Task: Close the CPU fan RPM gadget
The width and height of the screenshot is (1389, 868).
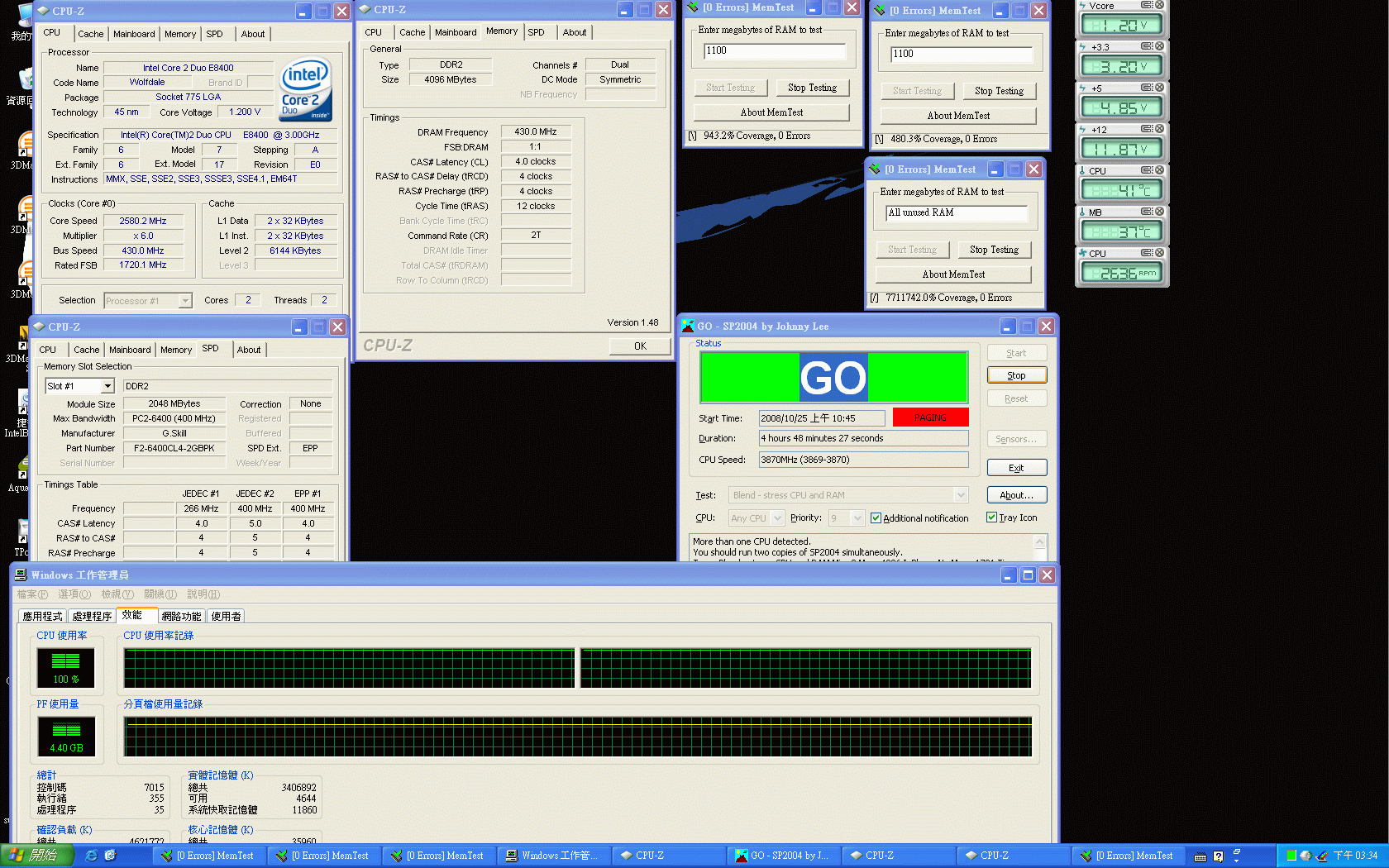Action: point(1159,253)
